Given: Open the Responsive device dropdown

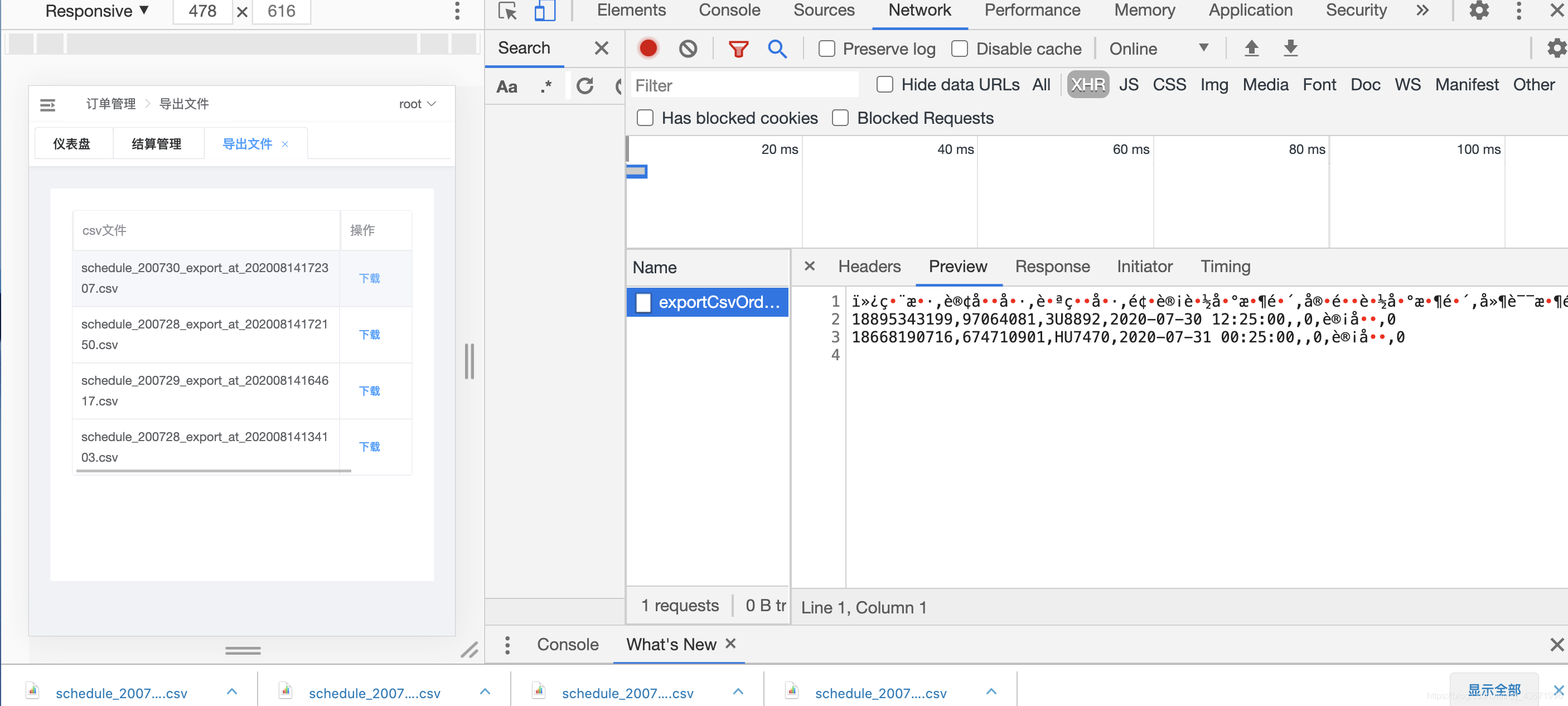Looking at the screenshot, I should click(x=98, y=11).
